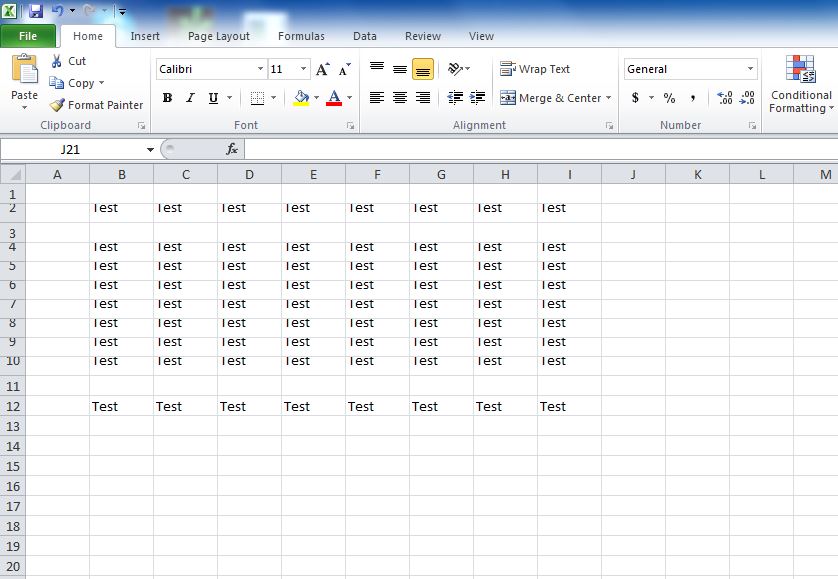This screenshot has height=579, width=838.
Task: Select cell B12 containing Test
Action: 121,406
